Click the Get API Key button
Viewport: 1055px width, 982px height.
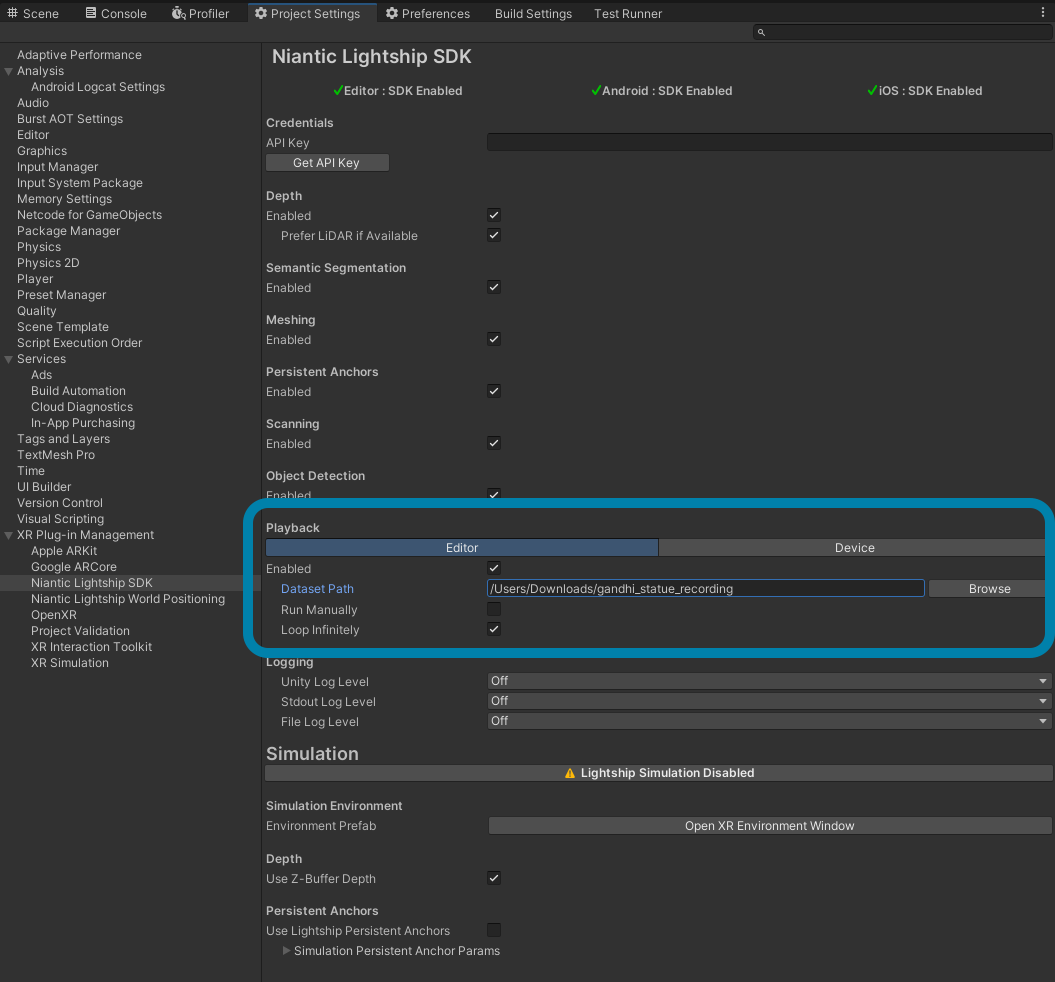click(x=327, y=163)
